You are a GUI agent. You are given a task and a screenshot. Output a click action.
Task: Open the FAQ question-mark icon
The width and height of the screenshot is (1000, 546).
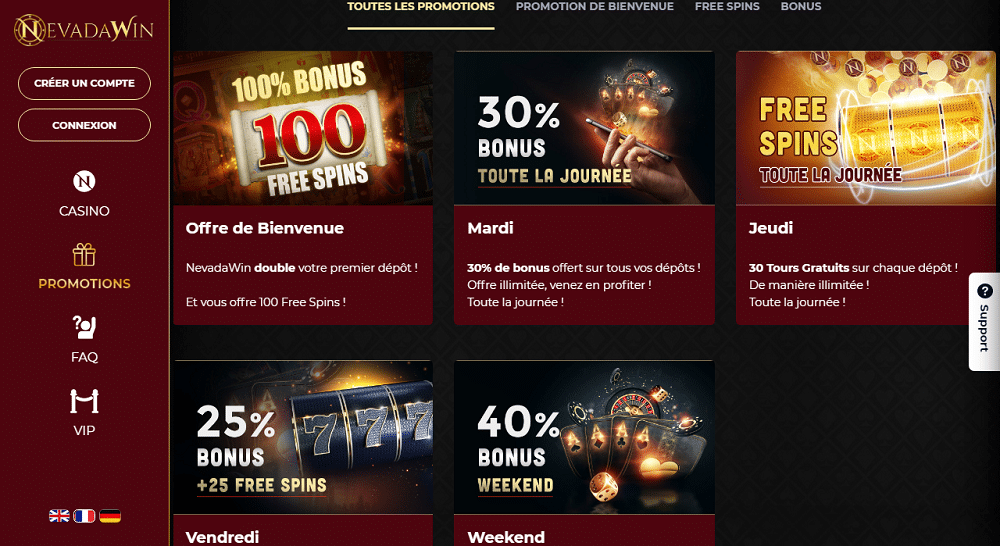tap(84, 328)
